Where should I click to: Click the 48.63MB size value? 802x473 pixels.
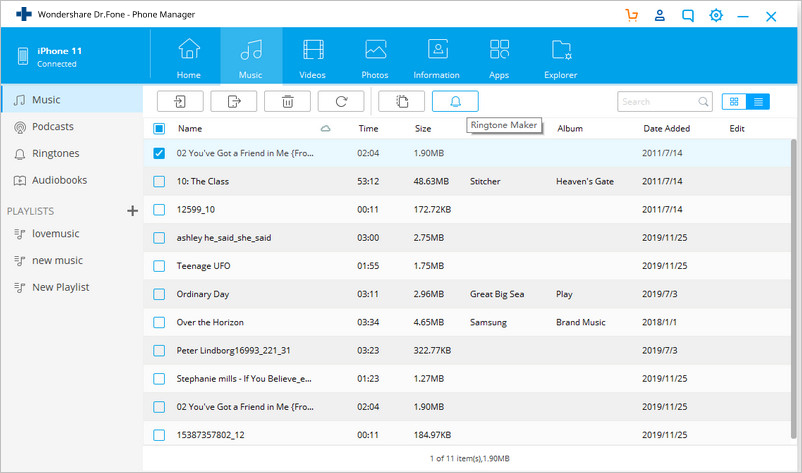[431, 182]
